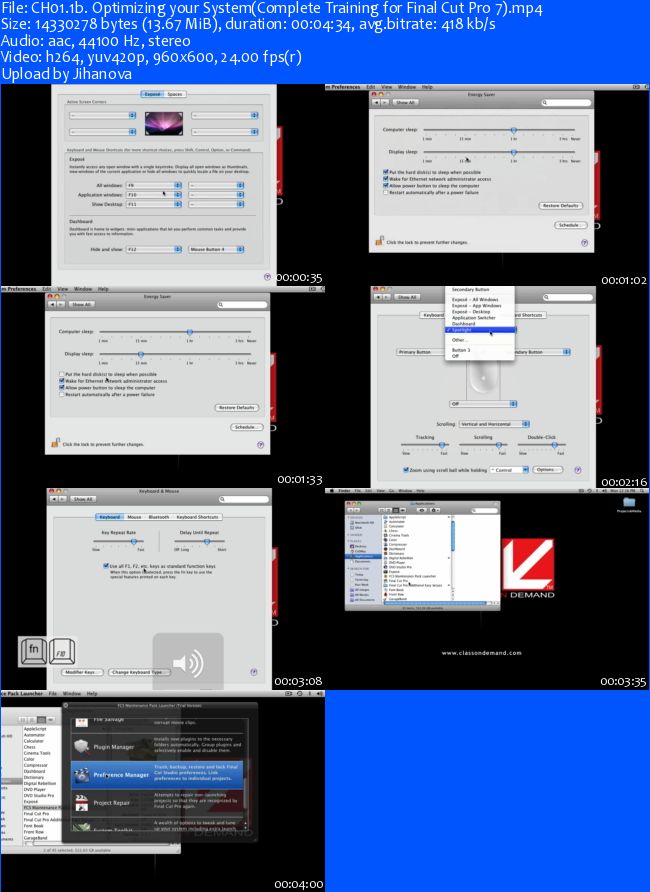Click back arrow in 00:01:33 Energy Saver toolbar

pyautogui.click(x=52, y=304)
